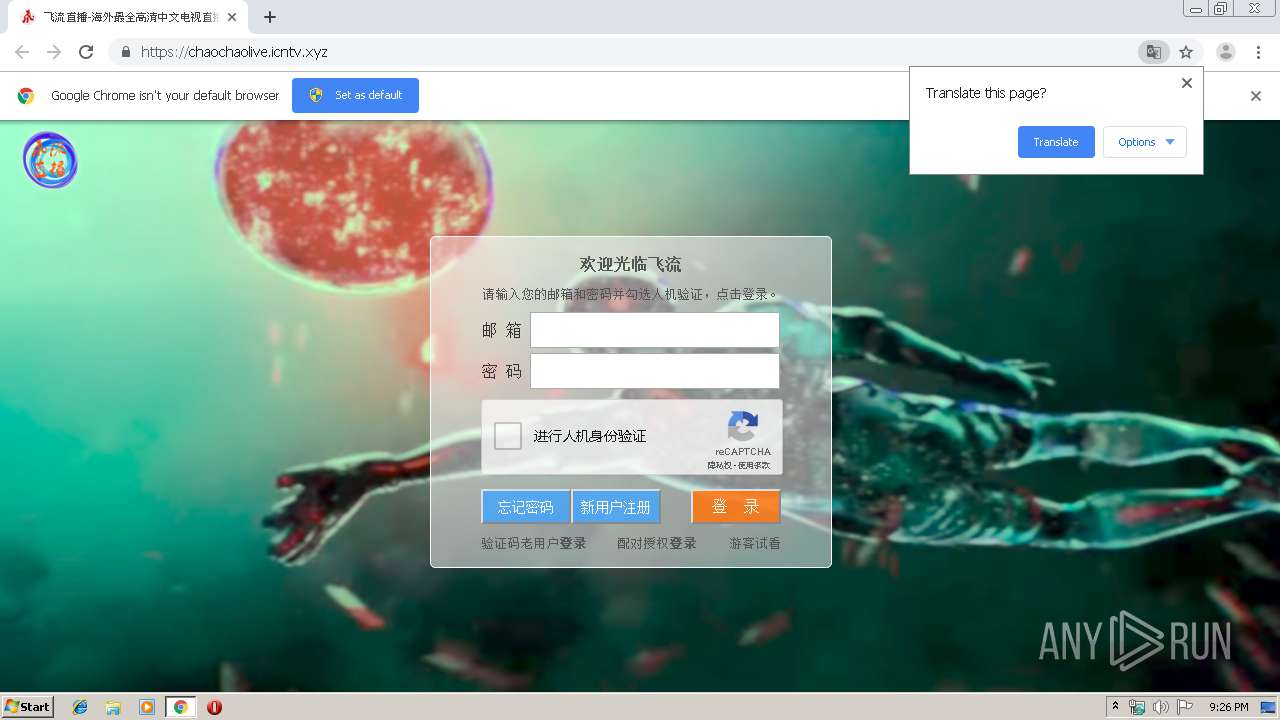
Task: Close the Translate this page popup
Action: [1187, 83]
